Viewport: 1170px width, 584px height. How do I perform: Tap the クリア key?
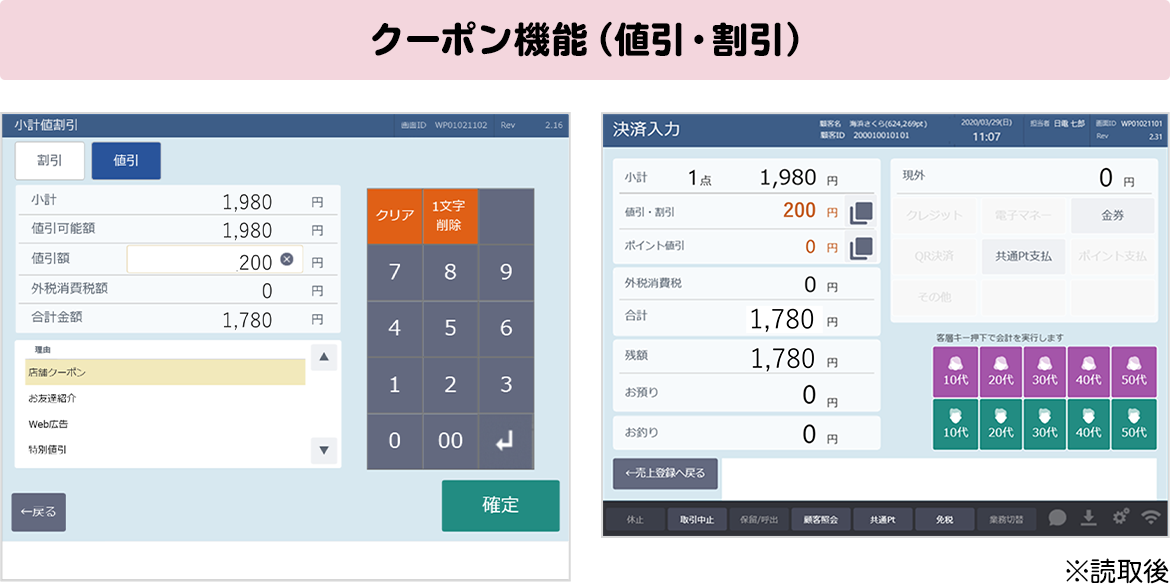click(395, 216)
